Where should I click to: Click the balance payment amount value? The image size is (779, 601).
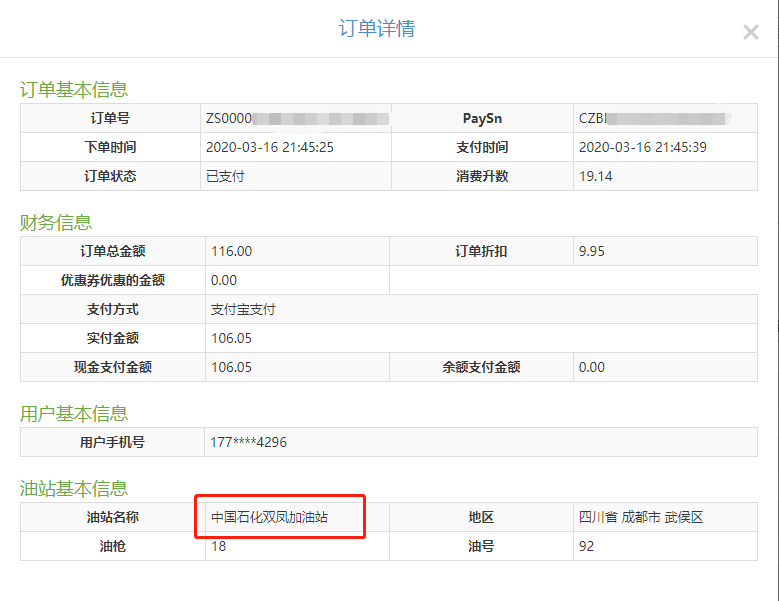[592, 367]
